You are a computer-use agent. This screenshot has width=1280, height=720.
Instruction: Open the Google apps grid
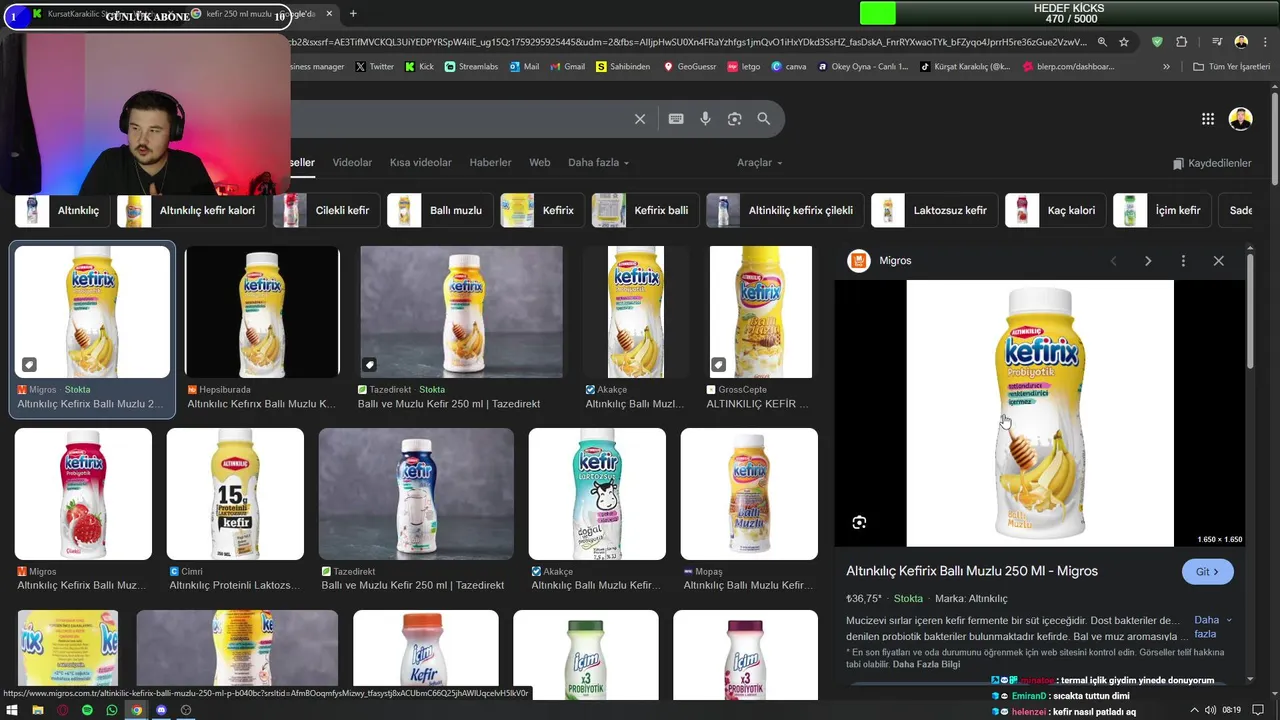coord(1208,119)
